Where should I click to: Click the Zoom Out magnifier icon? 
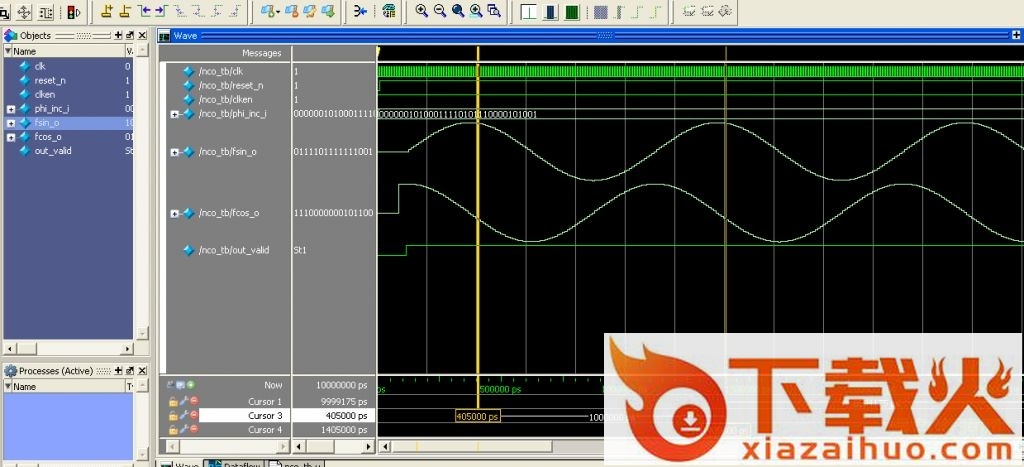click(440, 11)
